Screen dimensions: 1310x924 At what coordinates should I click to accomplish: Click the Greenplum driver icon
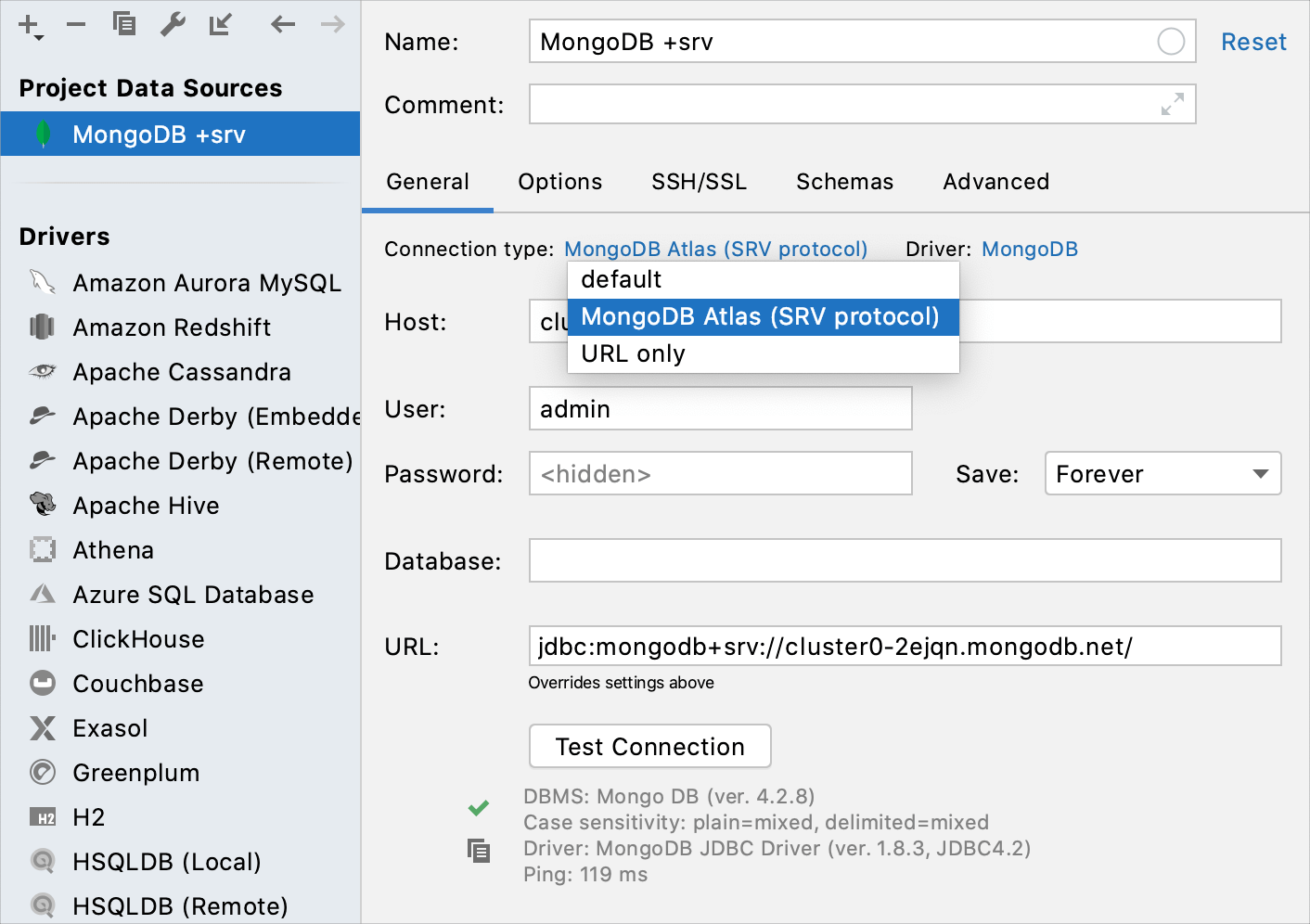pyautogui.click(x=43, y=772)
